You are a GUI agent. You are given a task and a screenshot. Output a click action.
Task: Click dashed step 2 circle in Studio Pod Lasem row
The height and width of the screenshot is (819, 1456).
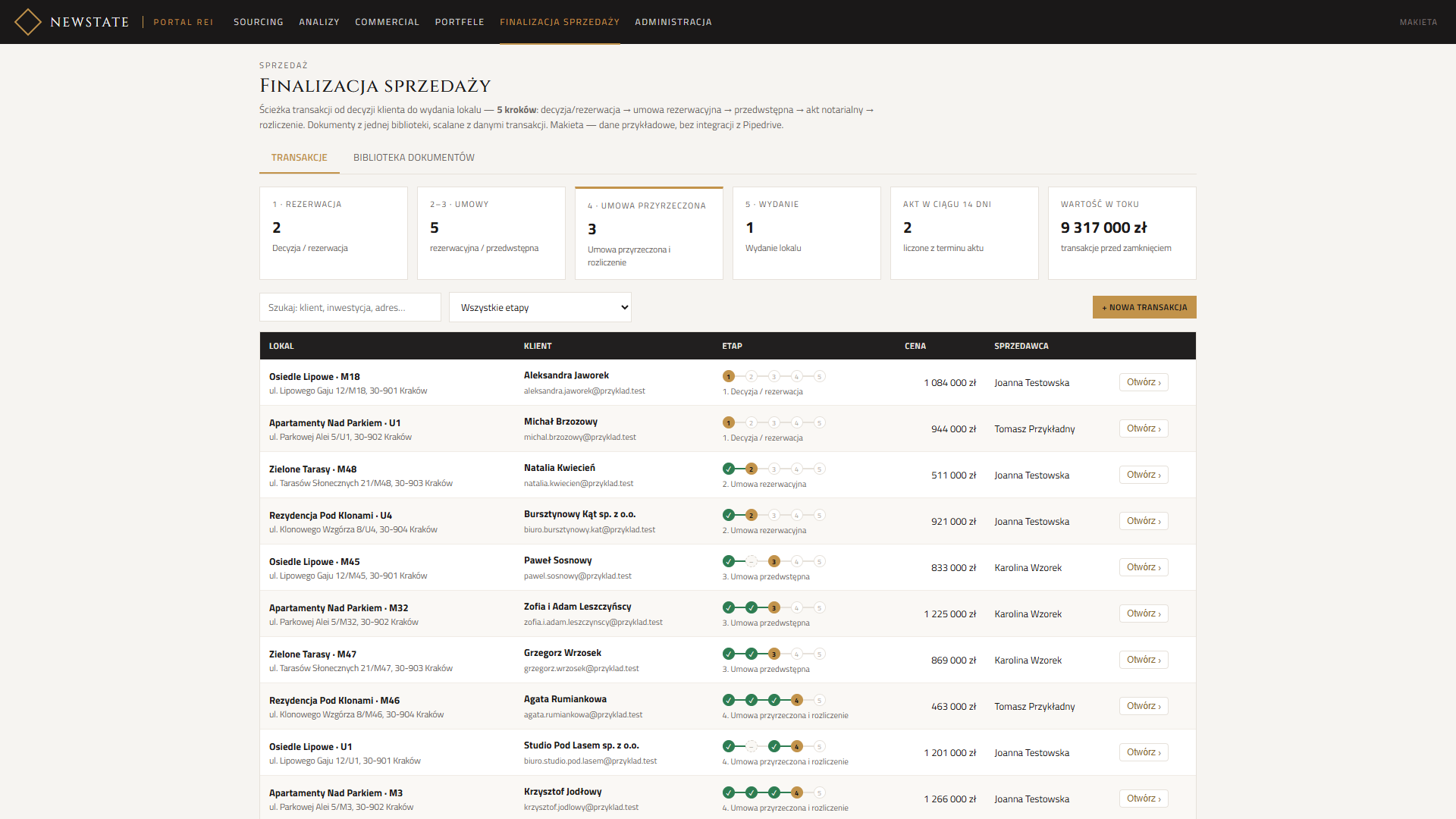[752, 746]
